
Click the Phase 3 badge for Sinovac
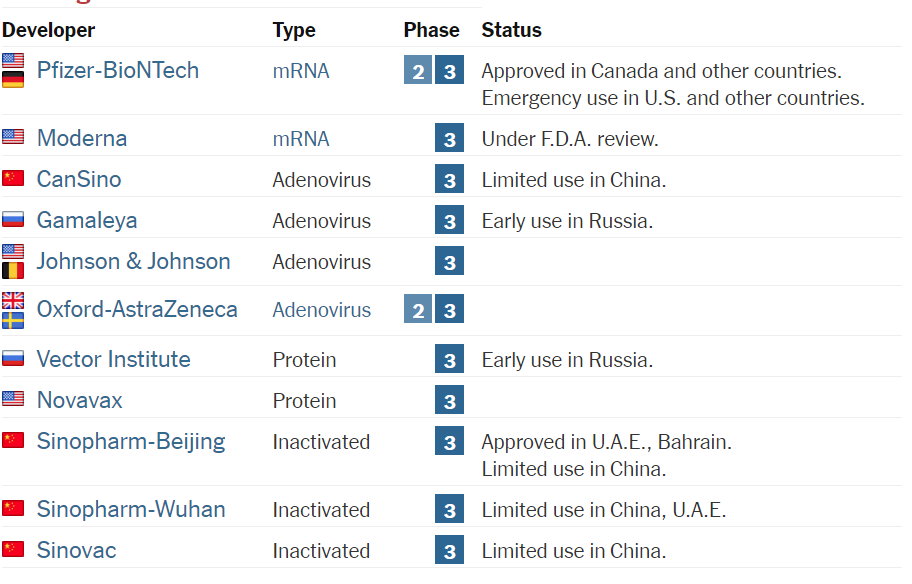coord(449,550)
